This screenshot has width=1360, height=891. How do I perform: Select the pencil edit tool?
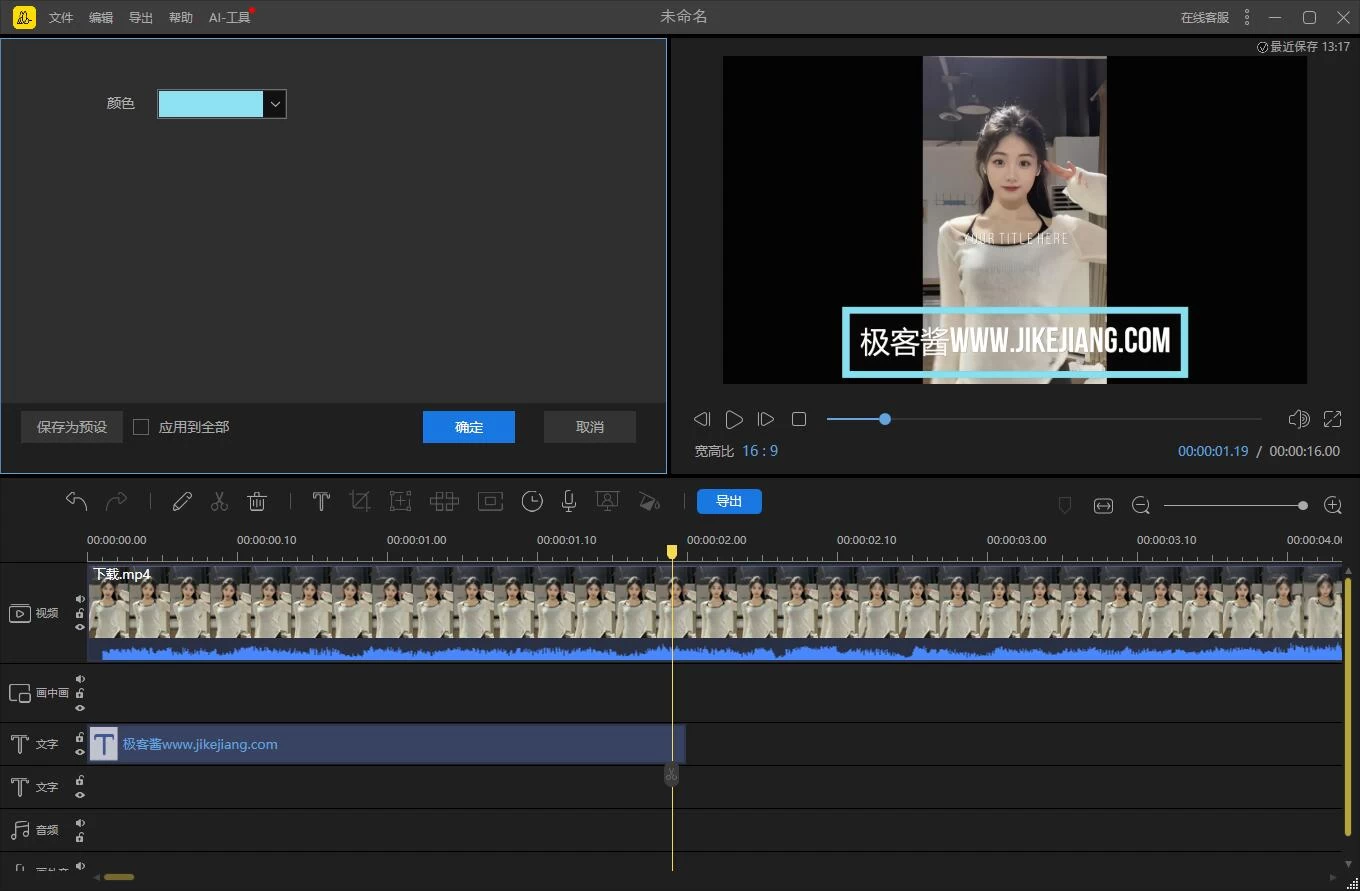click(181, 502)
